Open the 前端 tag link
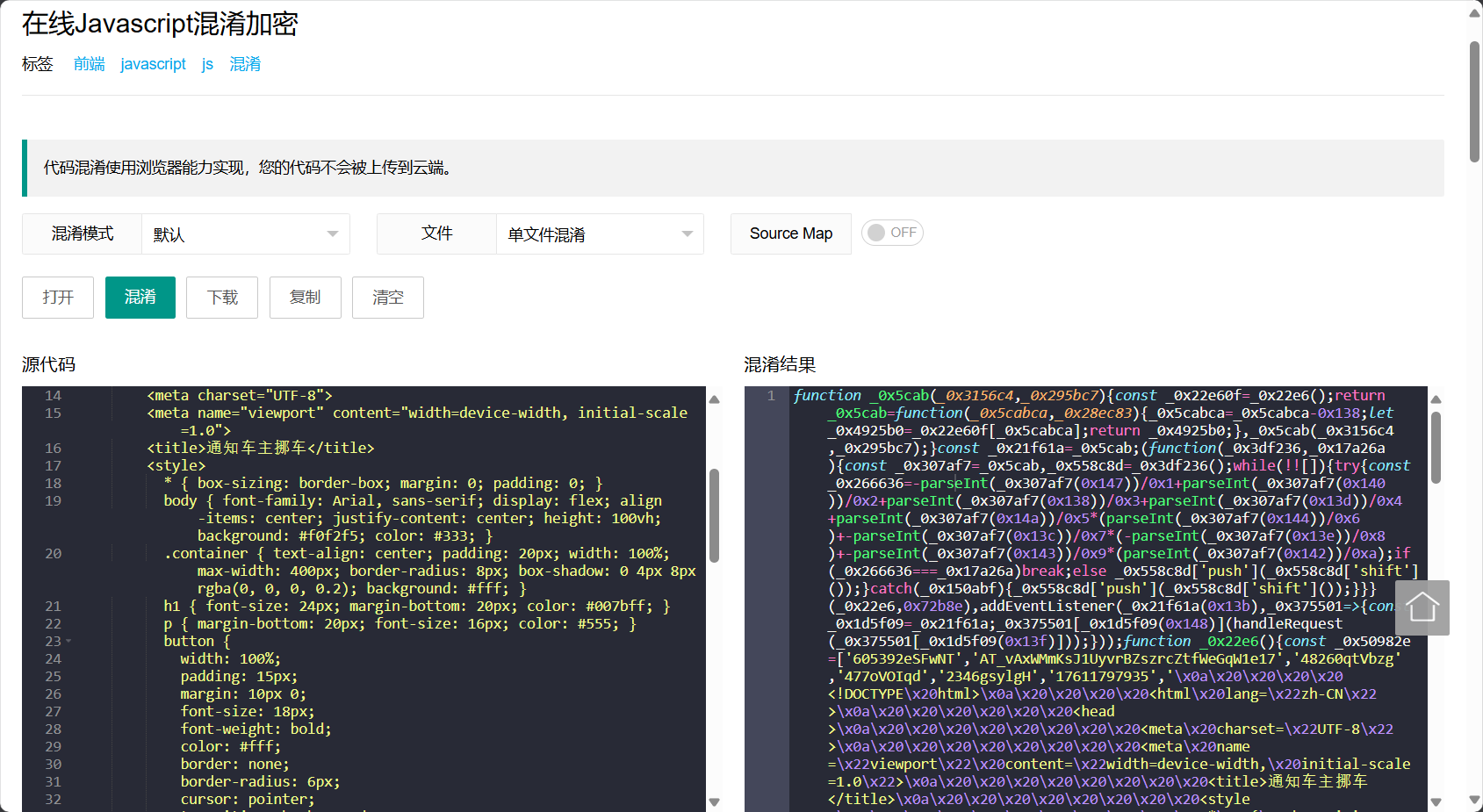 click(90, 64)
